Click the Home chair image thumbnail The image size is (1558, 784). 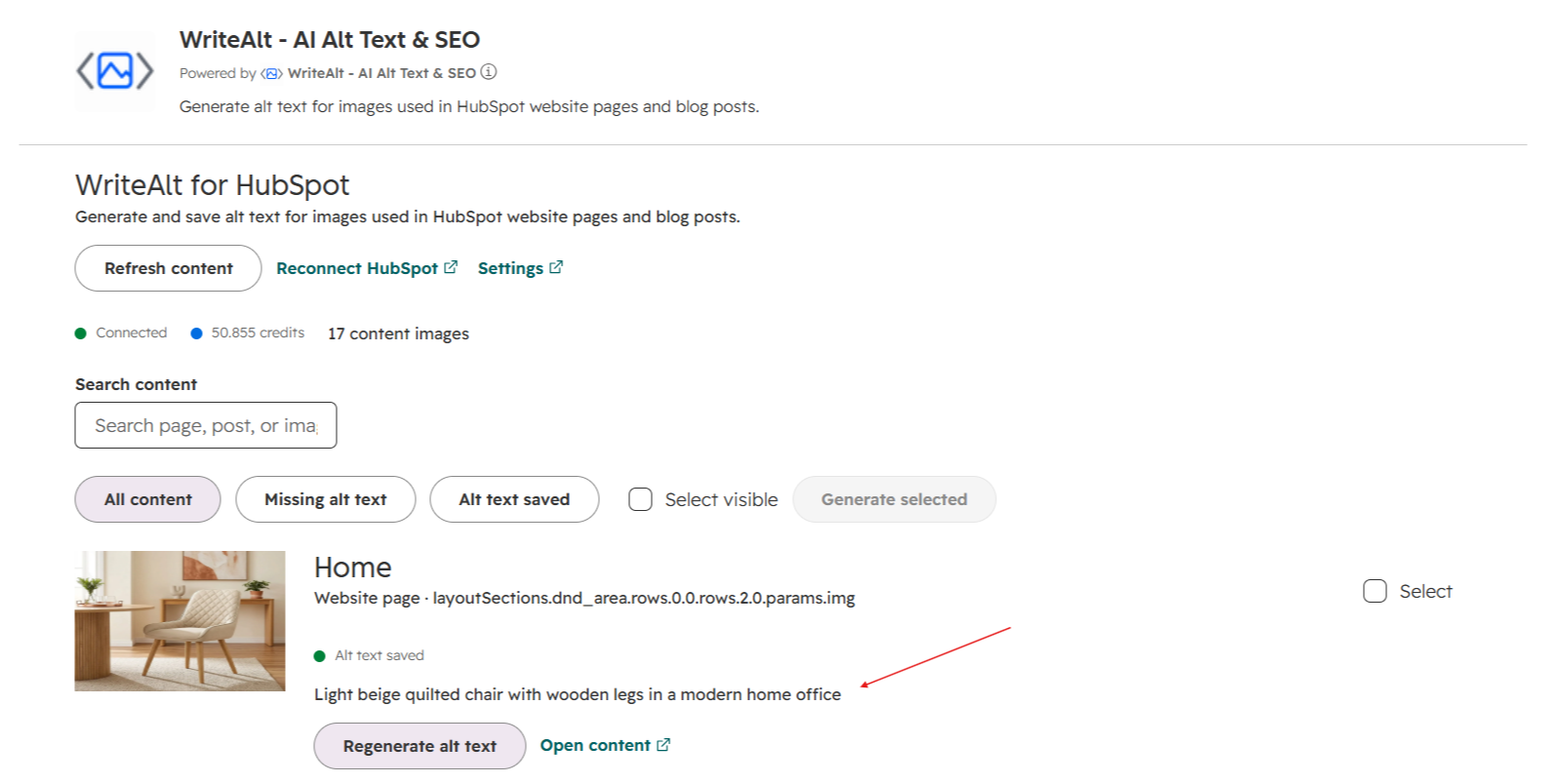180,621
